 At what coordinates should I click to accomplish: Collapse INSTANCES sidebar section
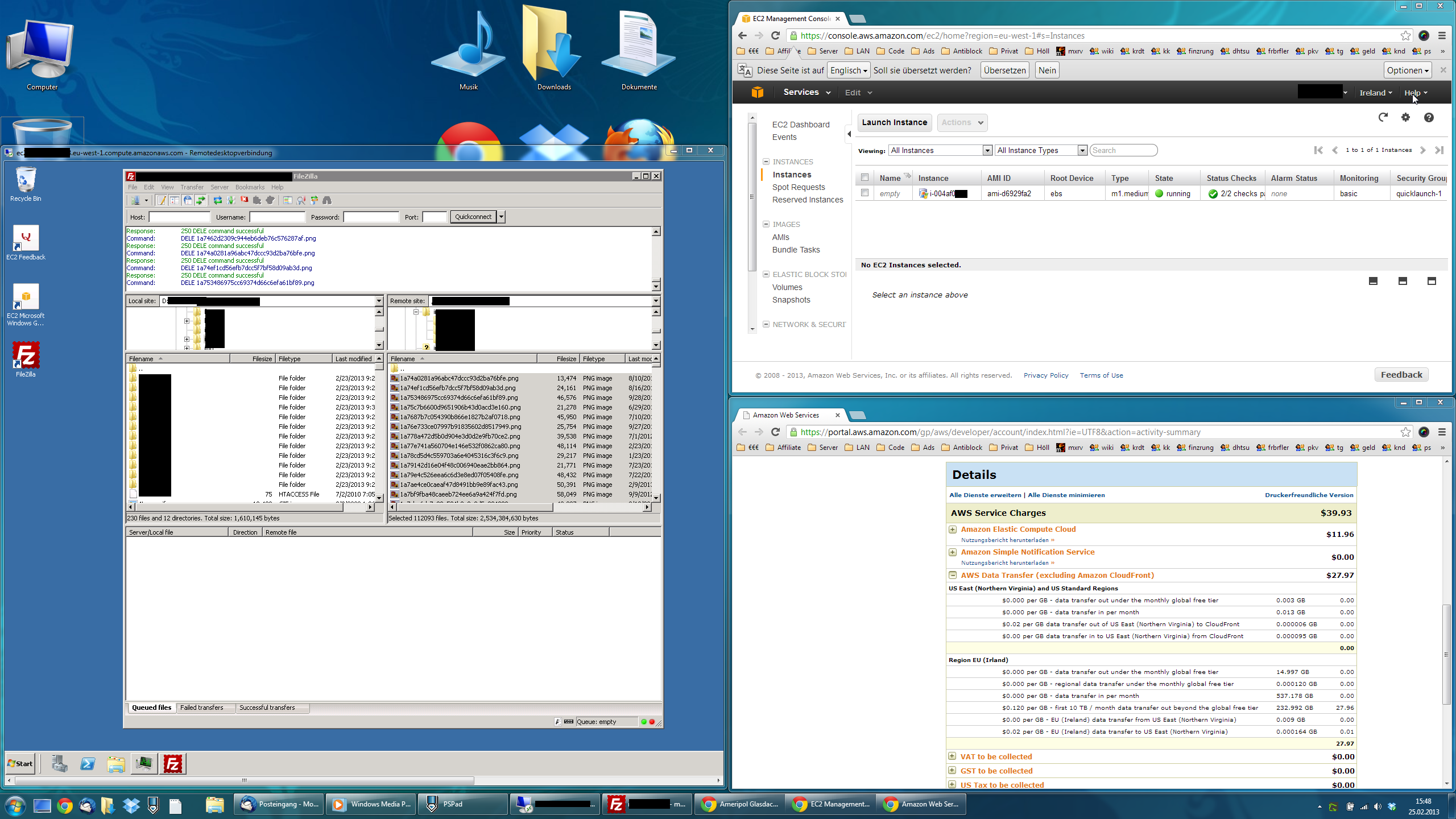click(766, 162)
